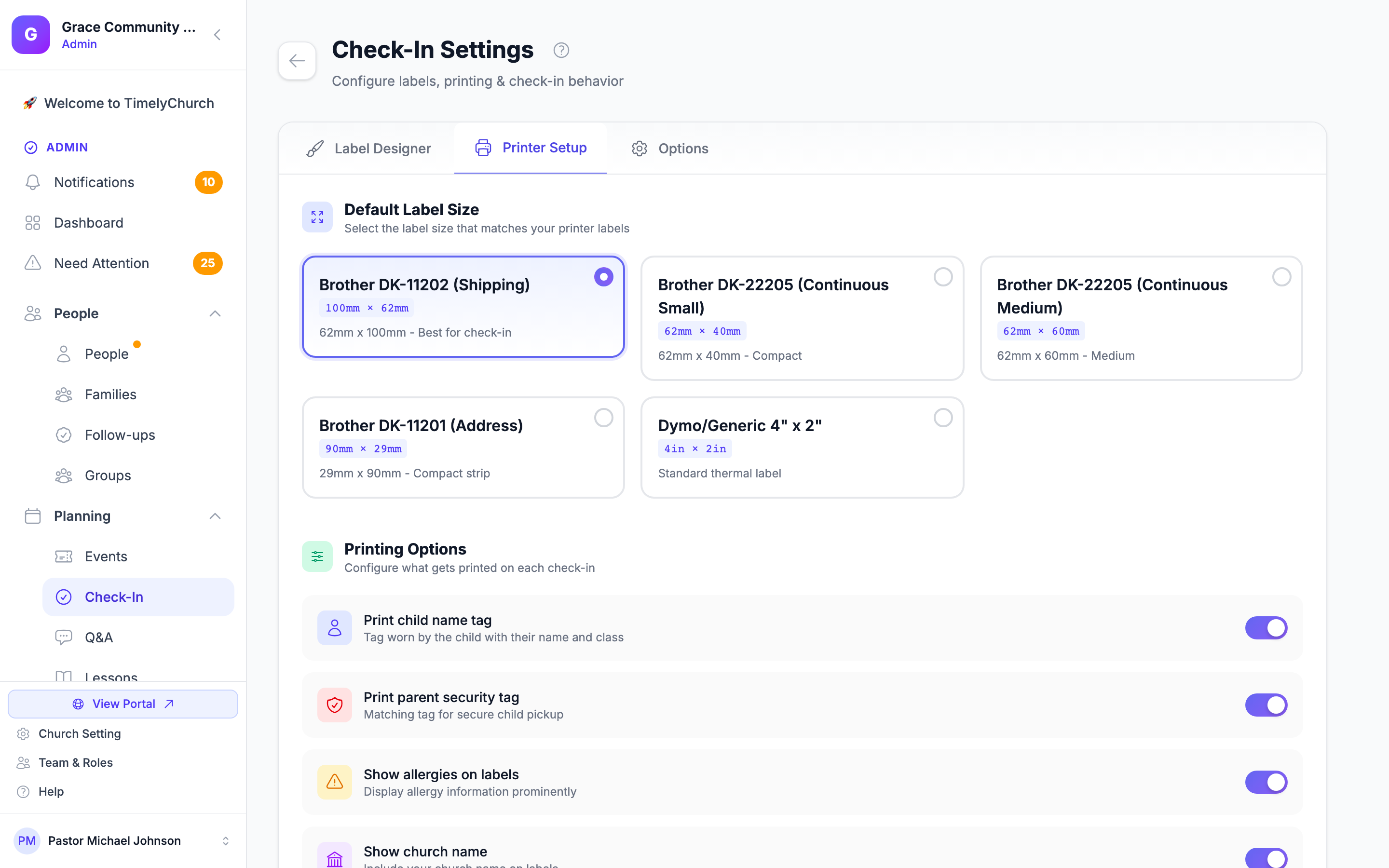Collapse the People section chevron
This screenshot has height=868, width=1389.
215,313
